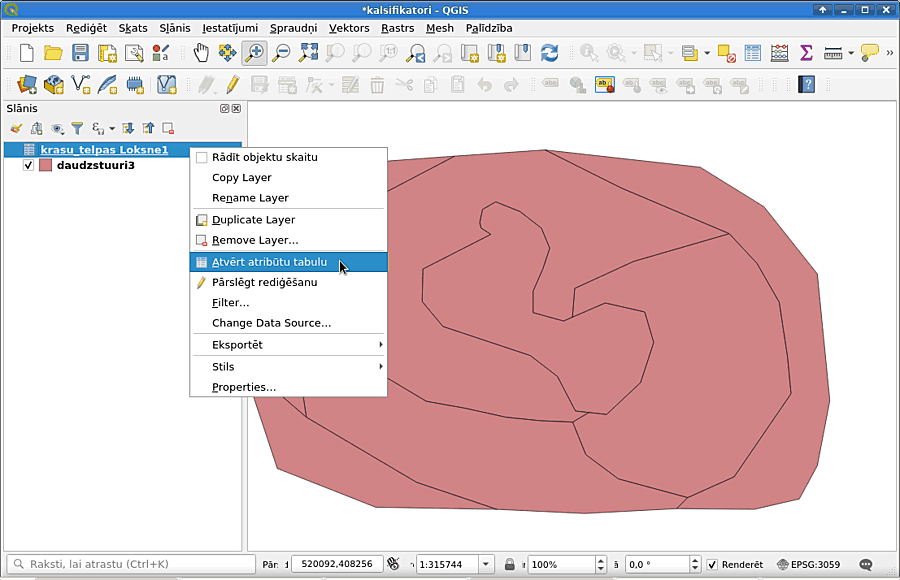Image resolution: width=900 pixels, height=580 pixels.
Task: Choose Pārslēgt rediģēšanu in context menu
Action: pos(288,282)
